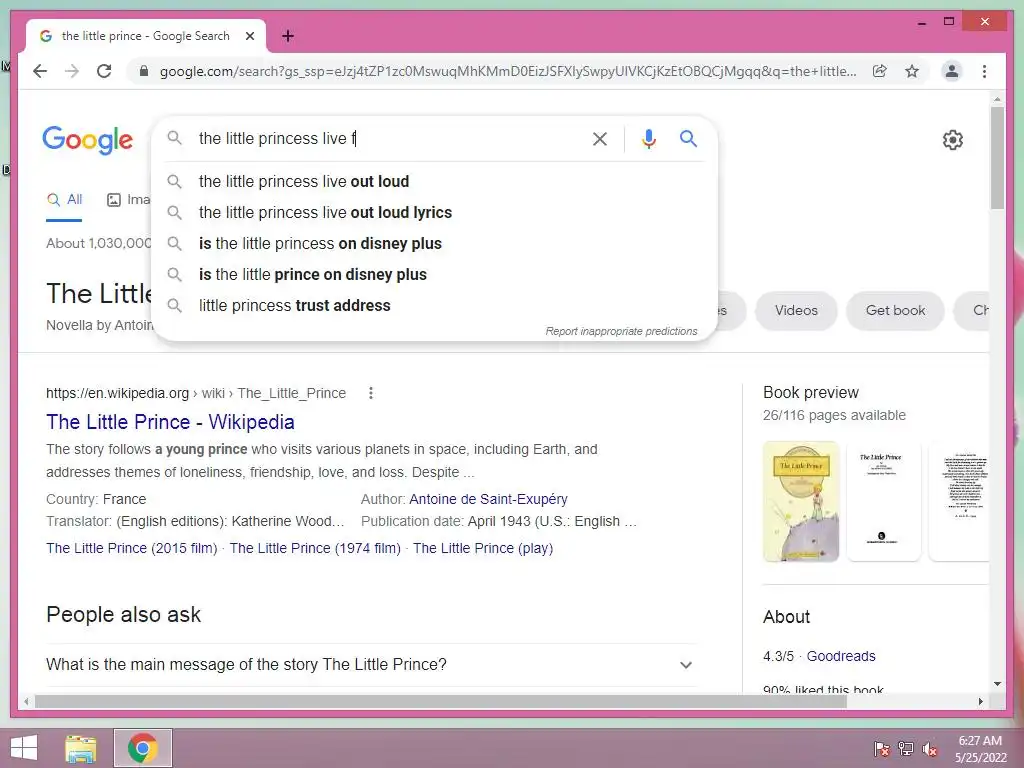Image resolution: width=1024 pixels, height=768 pixels.
Task: Switch to the Images search tab
Action: (129, 200)
